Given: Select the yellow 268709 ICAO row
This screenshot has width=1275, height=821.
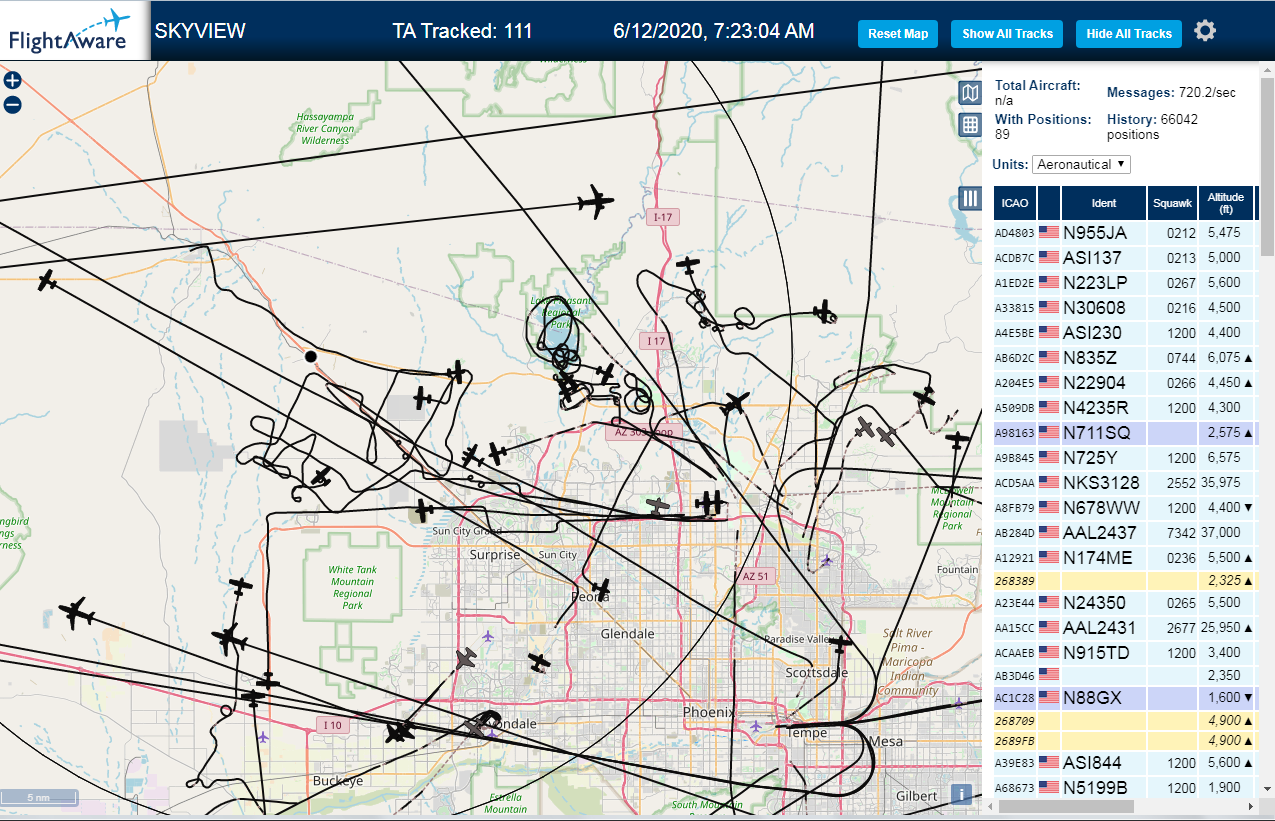Looking at the screenshot, I should pos(1125,720).
